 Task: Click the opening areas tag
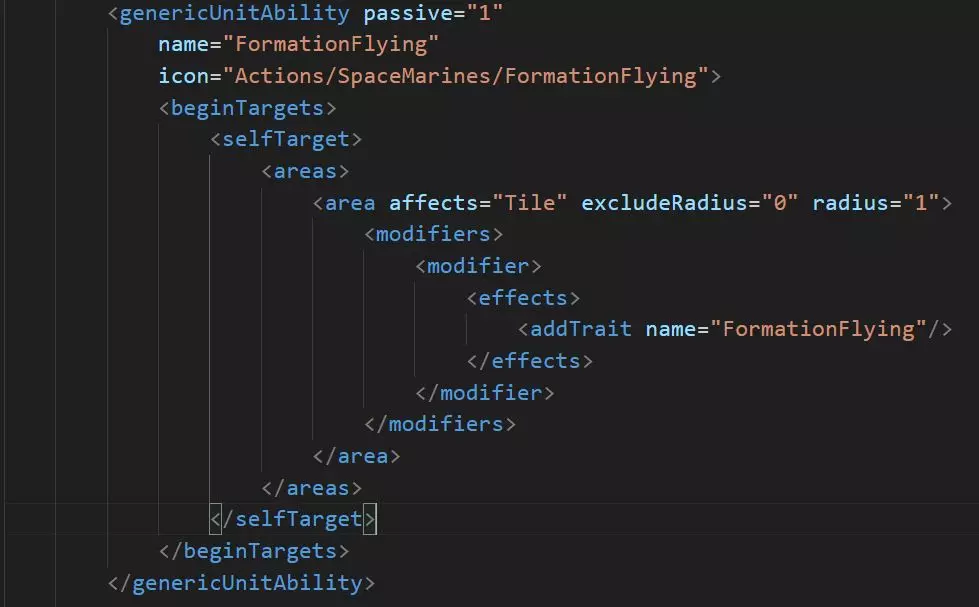click(305, 172)
